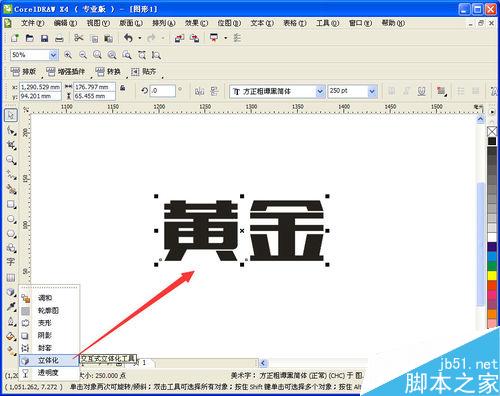Click the Zoom In magnifier icon

[x=68, y=55]
